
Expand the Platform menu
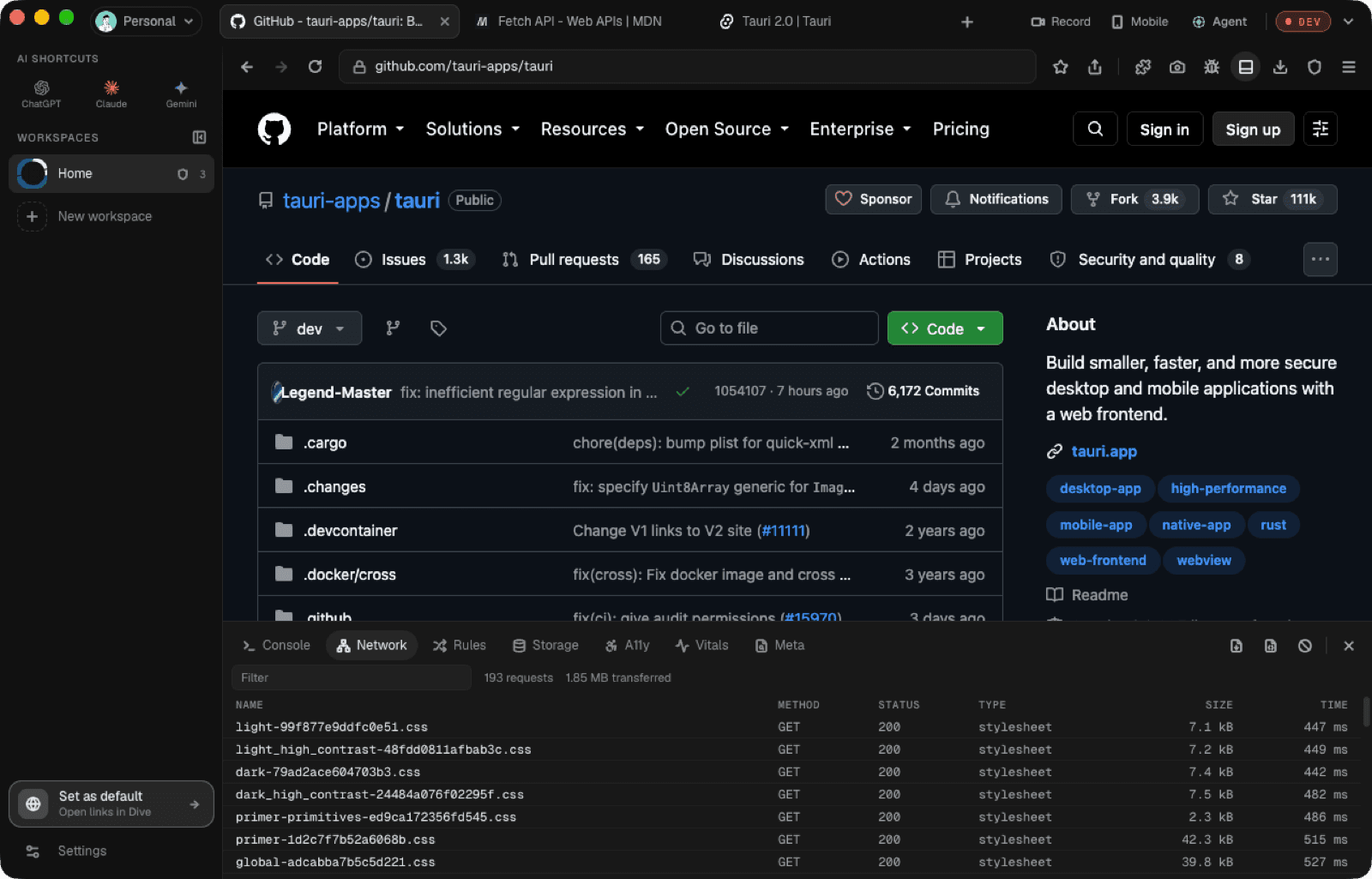(x=360, y=129)
